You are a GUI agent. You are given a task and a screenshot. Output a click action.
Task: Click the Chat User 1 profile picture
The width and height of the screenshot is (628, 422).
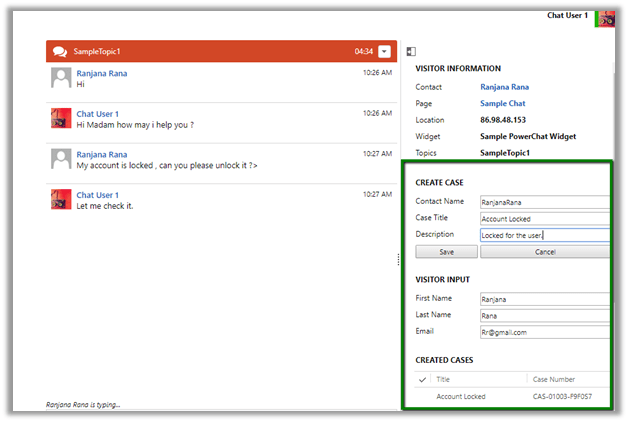pyautogui.click(x=606, y=19)
